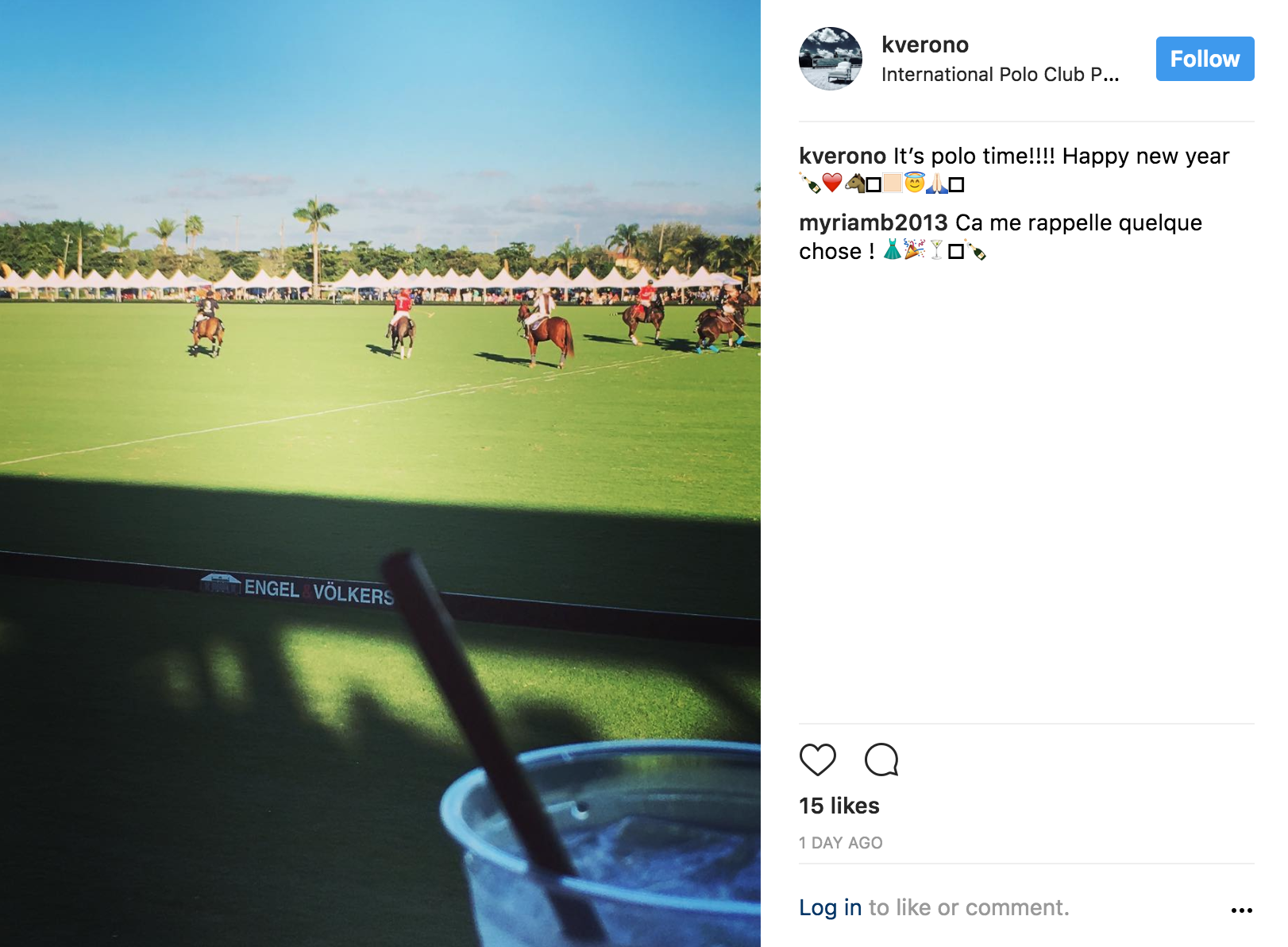View the 15 likes list
Screen dimensions: 1288x947
coord(839,806)
